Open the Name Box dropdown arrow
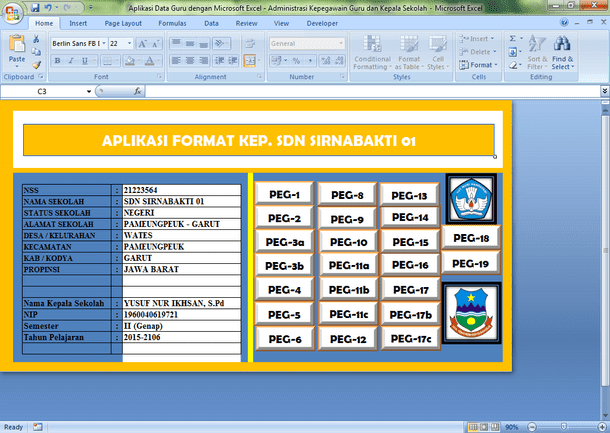 (x=89, y=91)
